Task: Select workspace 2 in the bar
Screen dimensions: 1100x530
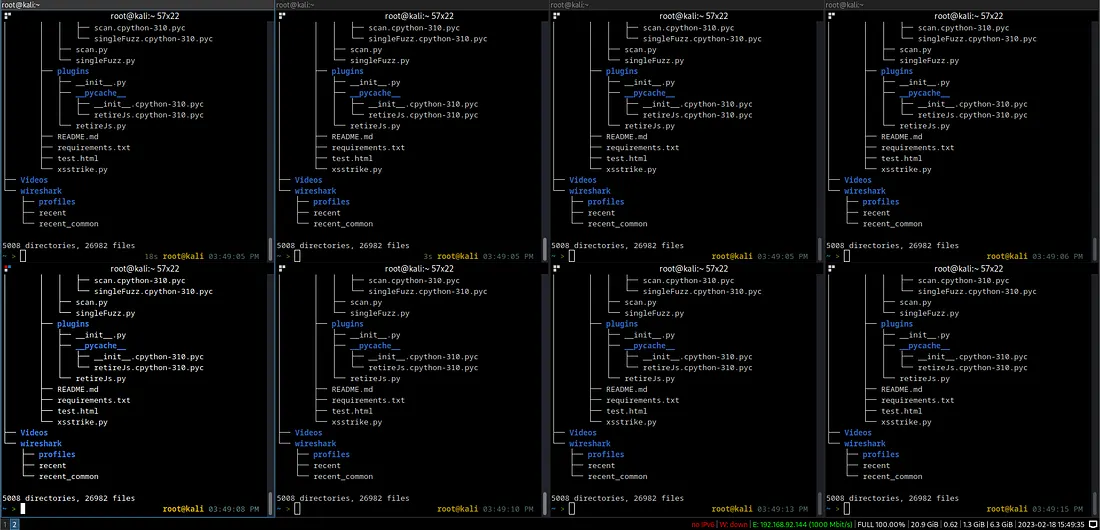Action: [x=14, y=523]
